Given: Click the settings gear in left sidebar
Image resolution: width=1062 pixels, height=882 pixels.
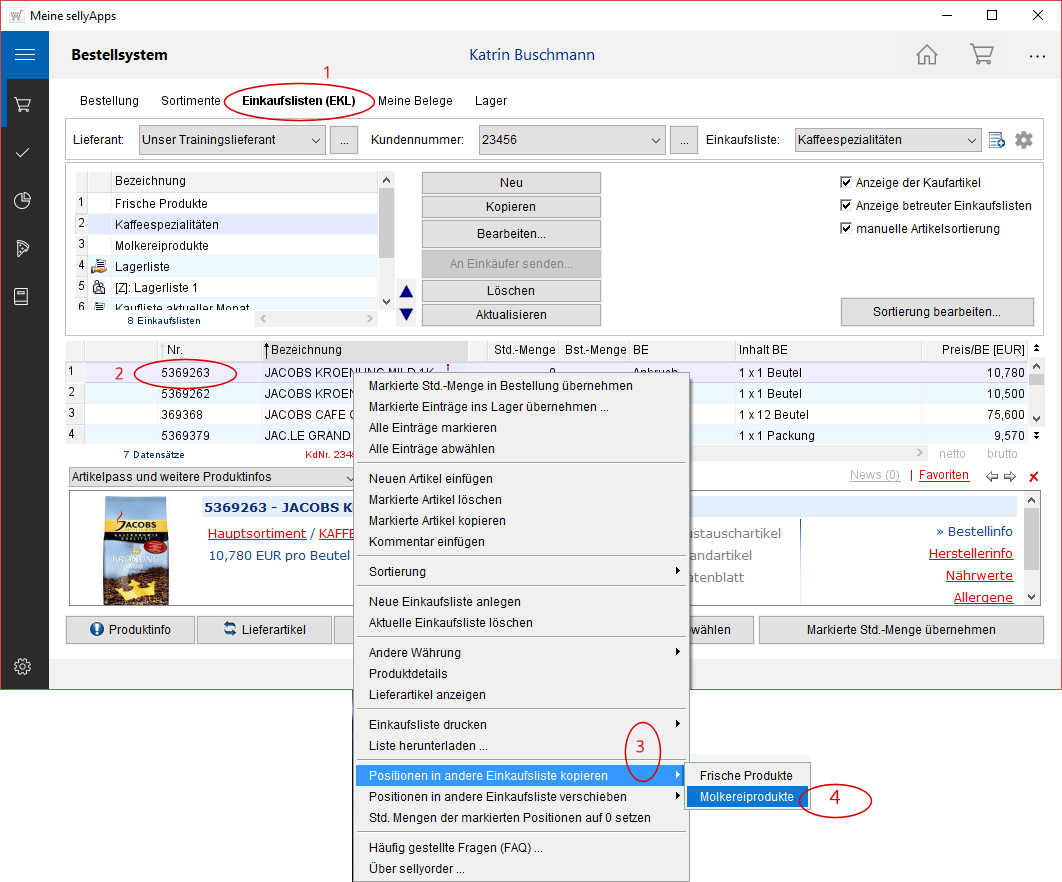Looking at the screenshot, I should coord(23,666).
